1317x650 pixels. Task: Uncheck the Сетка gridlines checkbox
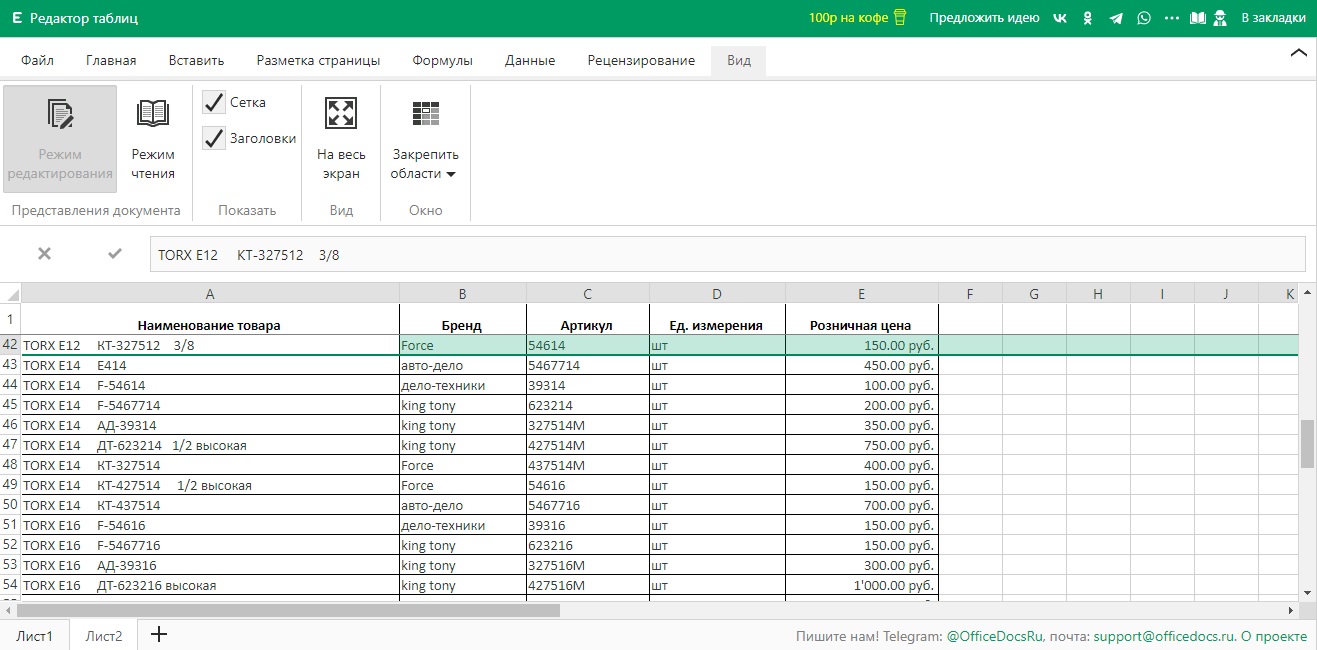[x=214, y=102]
